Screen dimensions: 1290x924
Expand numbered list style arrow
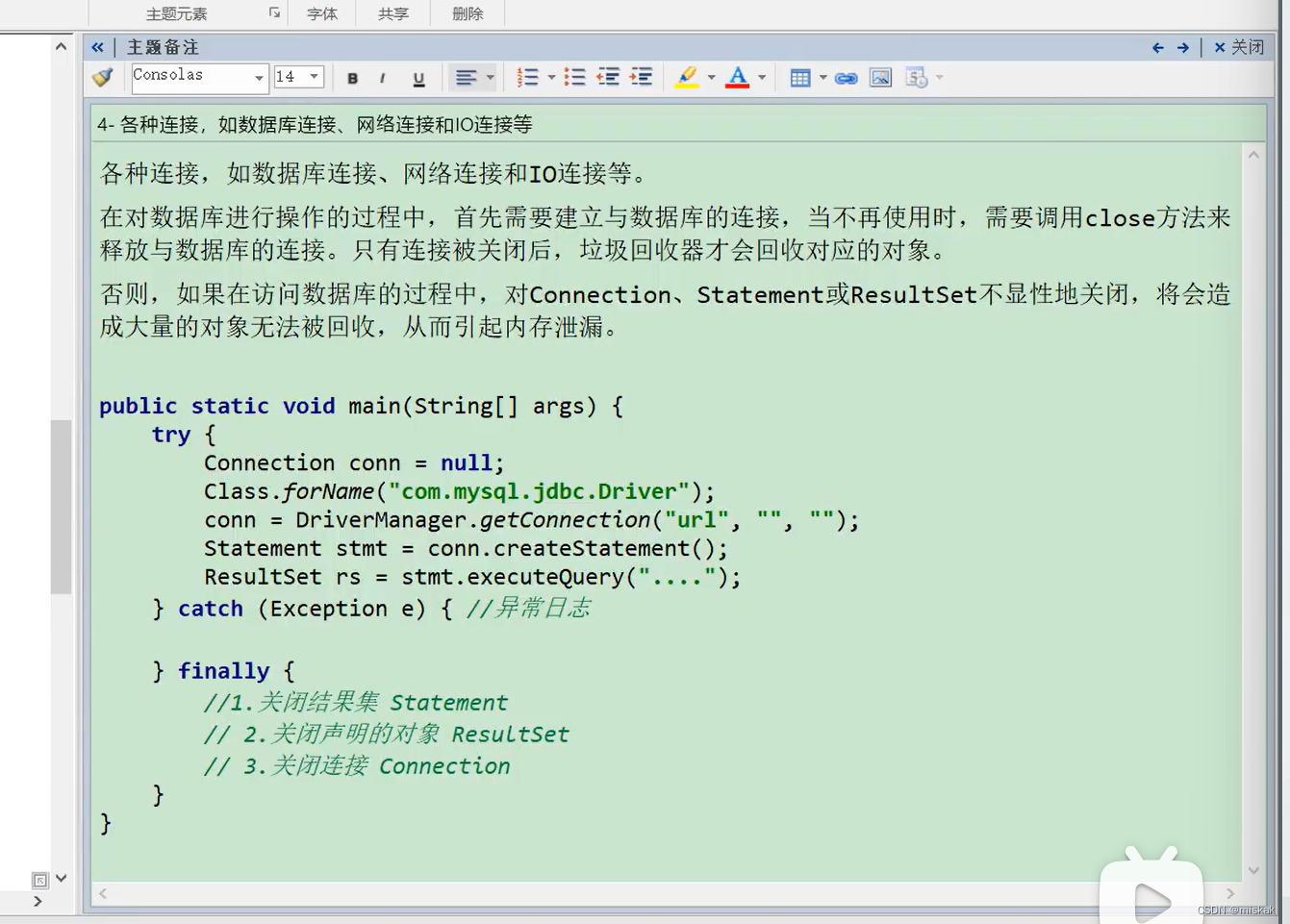551,78
